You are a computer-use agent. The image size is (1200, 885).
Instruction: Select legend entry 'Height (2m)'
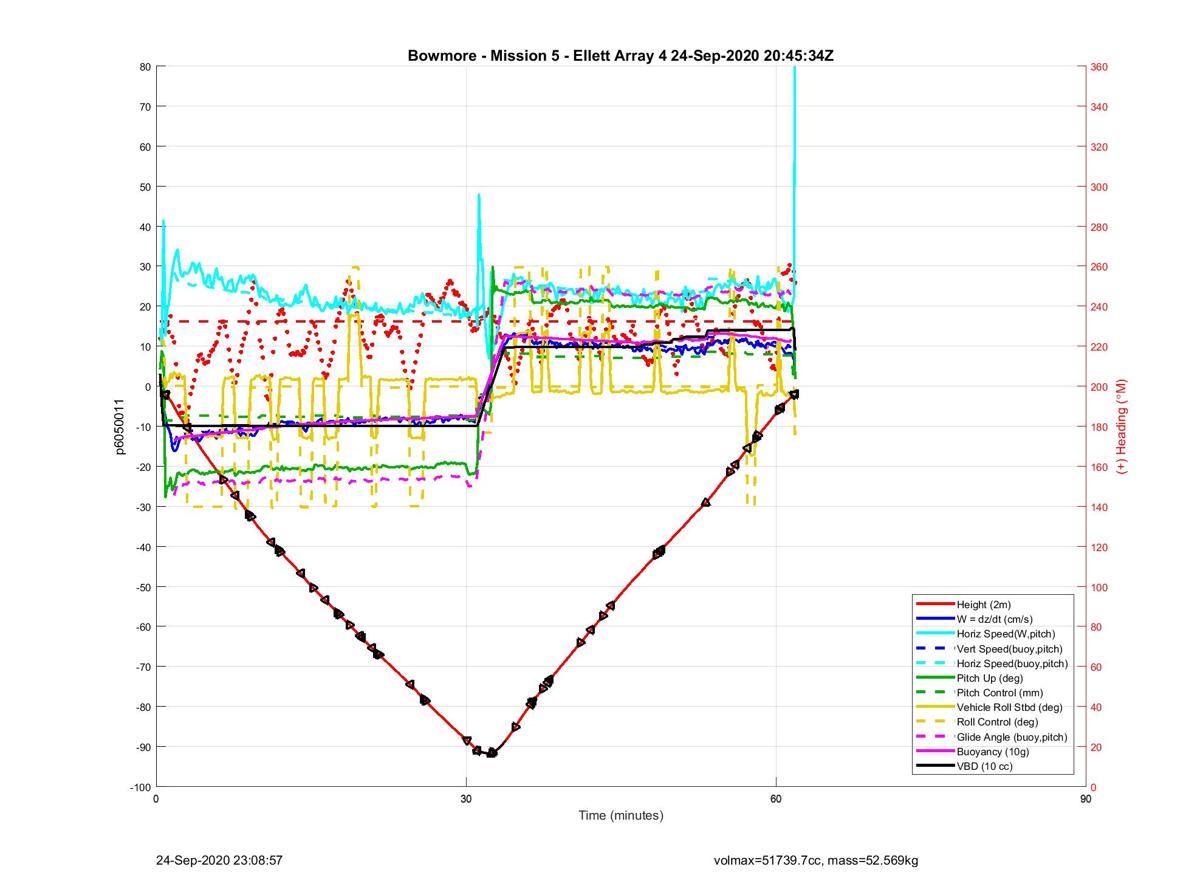coord(985,605)
